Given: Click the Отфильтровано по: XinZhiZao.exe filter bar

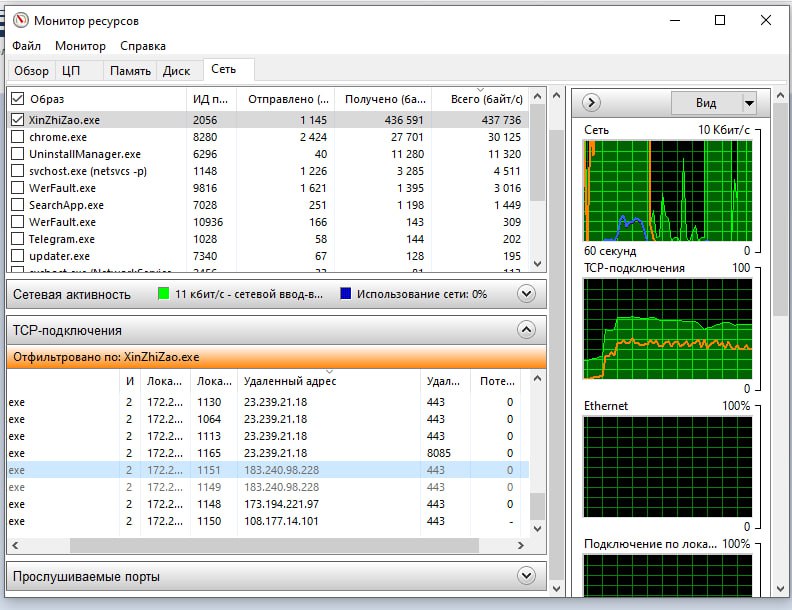Looking at the screenshot, I should point(276,357).
